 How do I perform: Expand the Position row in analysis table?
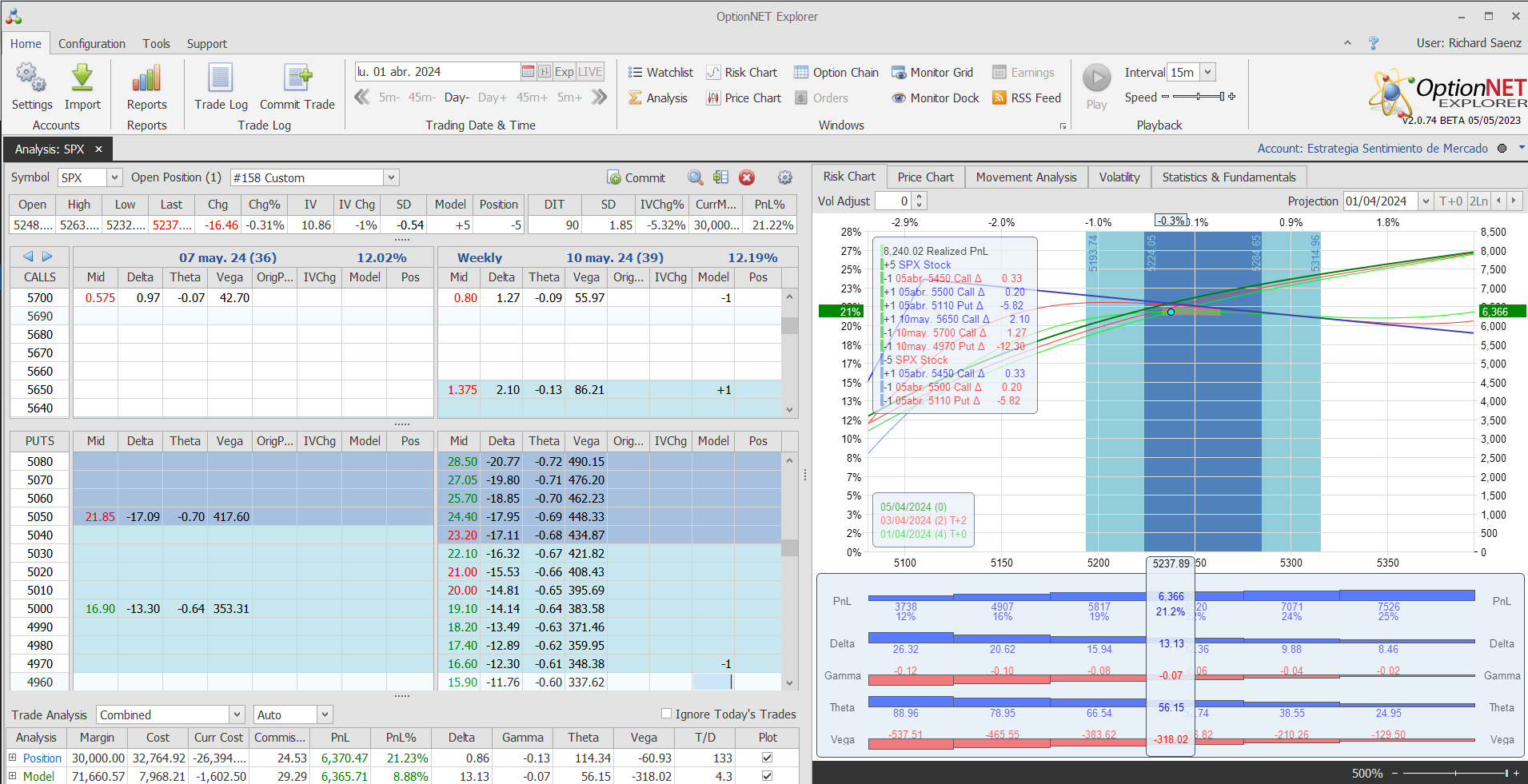coord(12,758)
